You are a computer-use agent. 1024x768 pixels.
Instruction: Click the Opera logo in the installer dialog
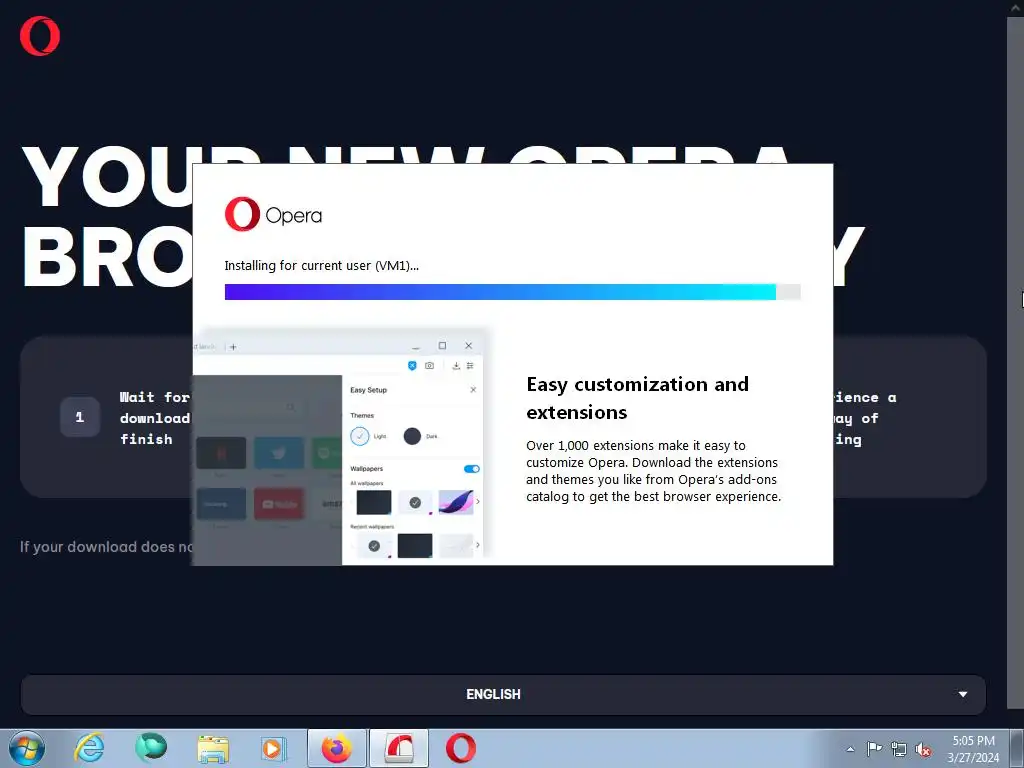[273, 214]
